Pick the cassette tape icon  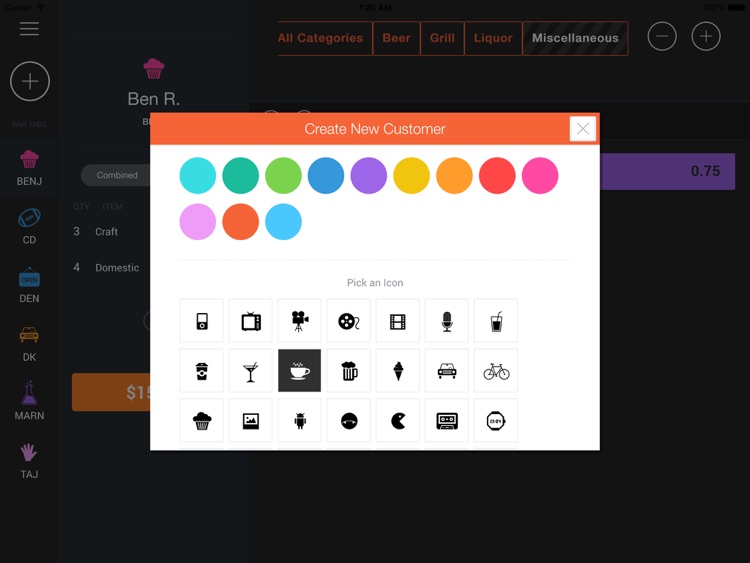pos(447,420)
